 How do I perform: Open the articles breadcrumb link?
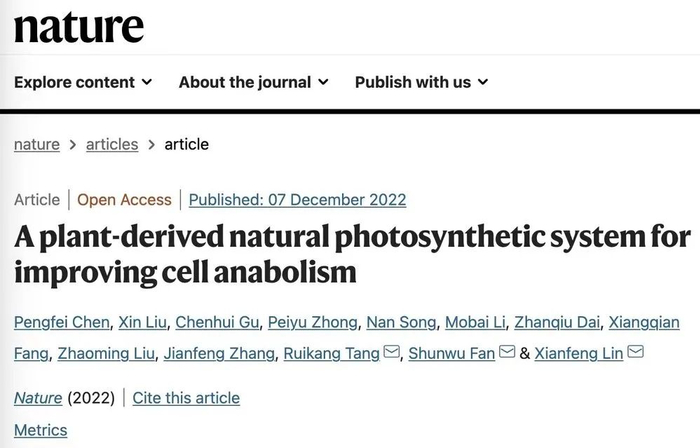point(112,144)
